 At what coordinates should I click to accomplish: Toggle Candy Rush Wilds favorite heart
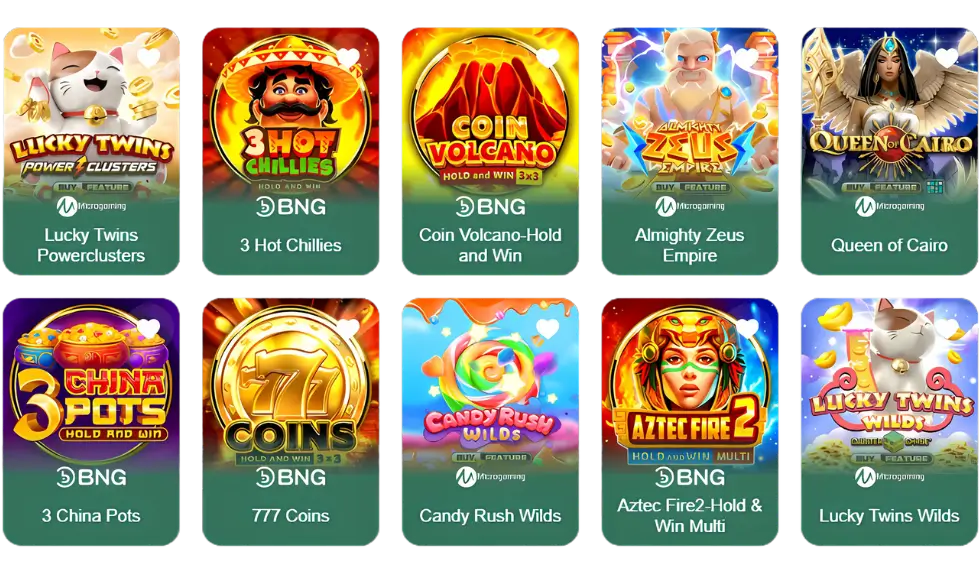click(x=548, y=328)
